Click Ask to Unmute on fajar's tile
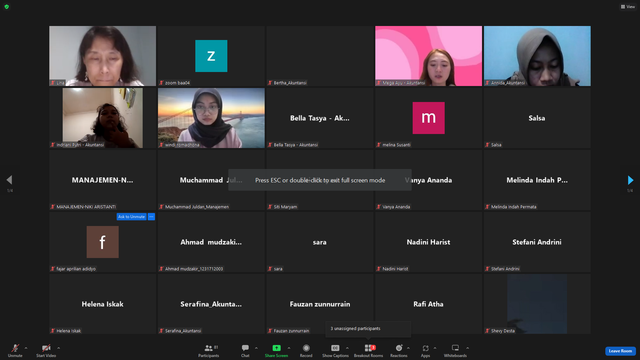The image size is (640, 360). 131,217
